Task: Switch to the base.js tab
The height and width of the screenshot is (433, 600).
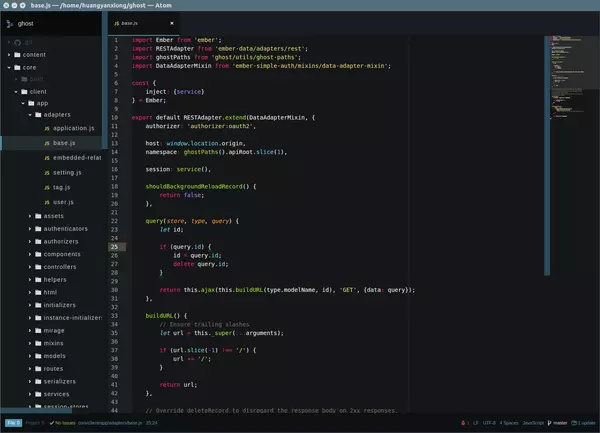Action: (x=143, y=23)
